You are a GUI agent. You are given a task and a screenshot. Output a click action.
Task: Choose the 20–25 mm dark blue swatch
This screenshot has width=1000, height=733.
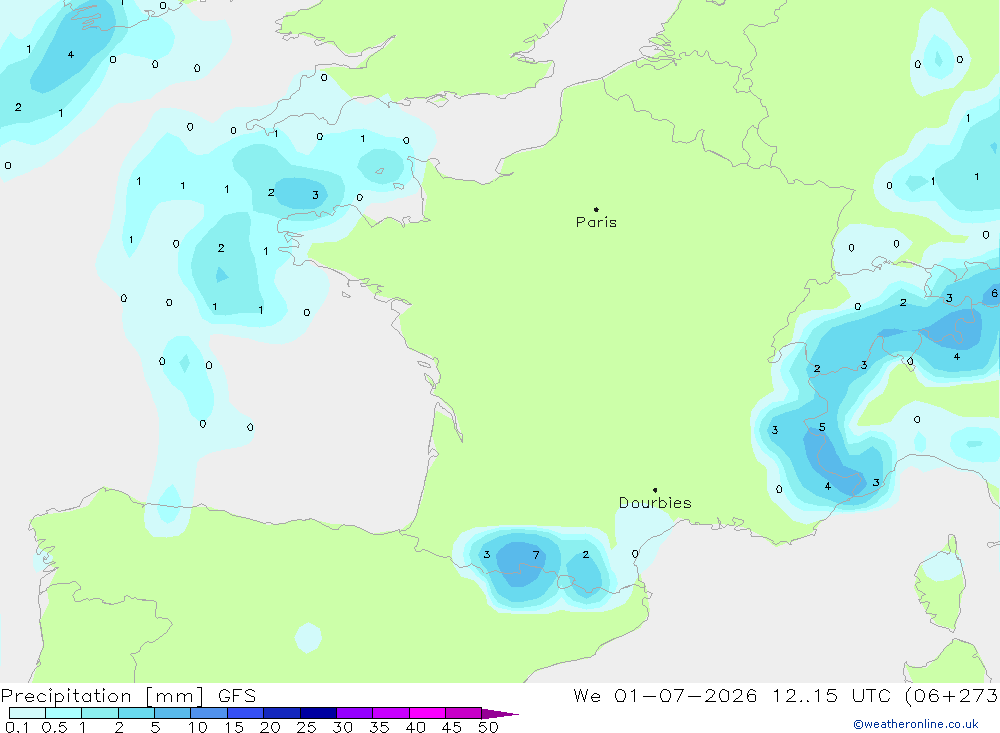click(x=282, y=713)
